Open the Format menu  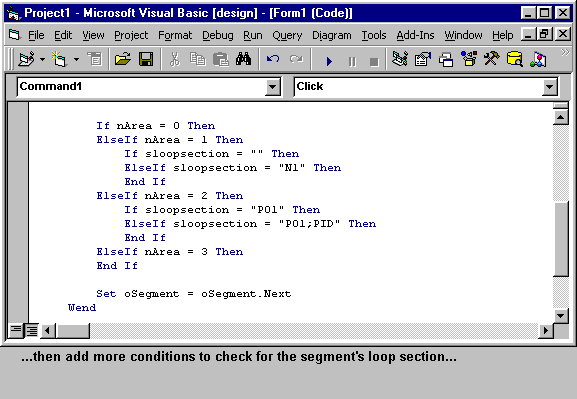click(x=175, y=35)
